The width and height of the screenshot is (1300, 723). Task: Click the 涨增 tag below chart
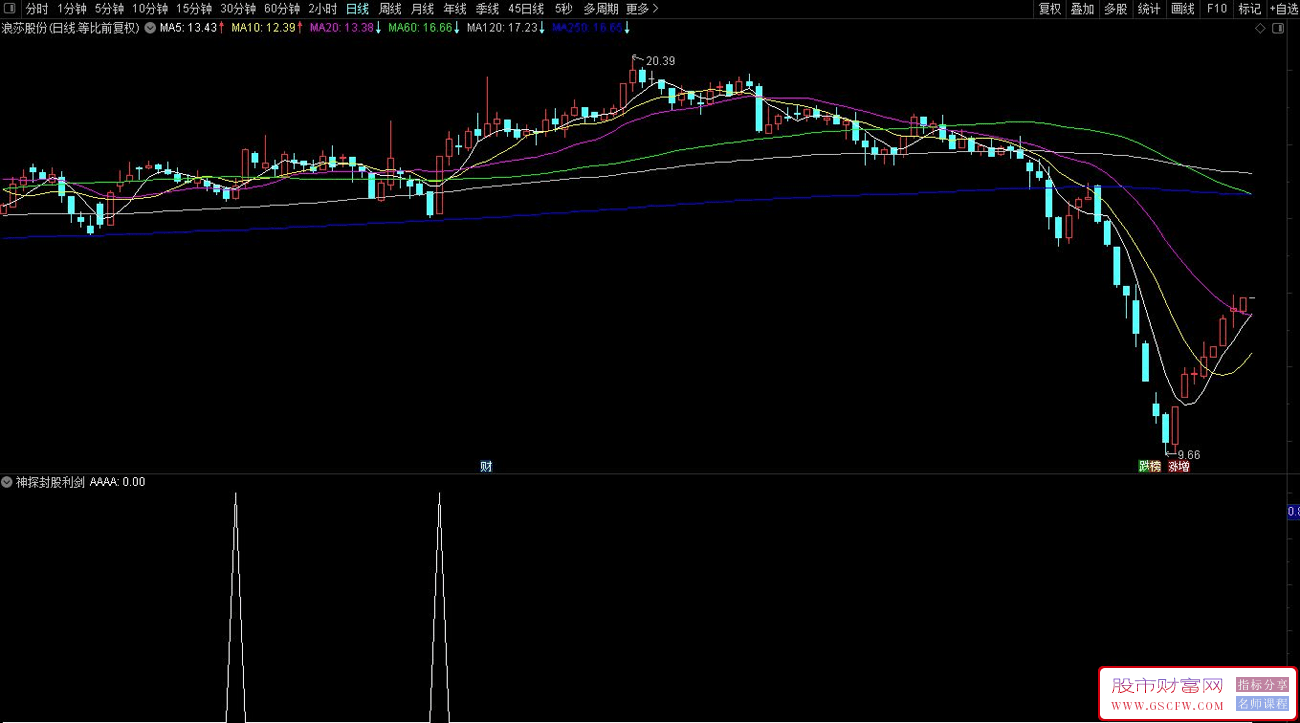1179,466
